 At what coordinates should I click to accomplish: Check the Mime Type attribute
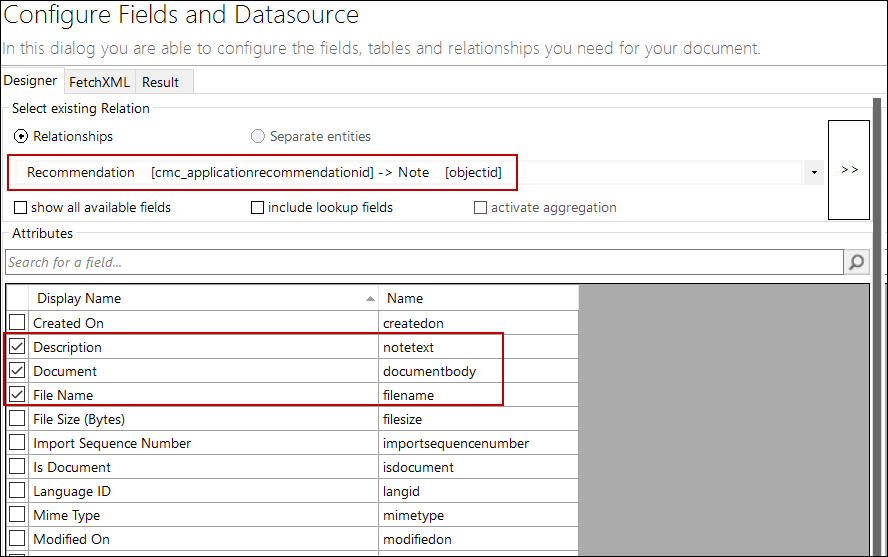(17, 515)
